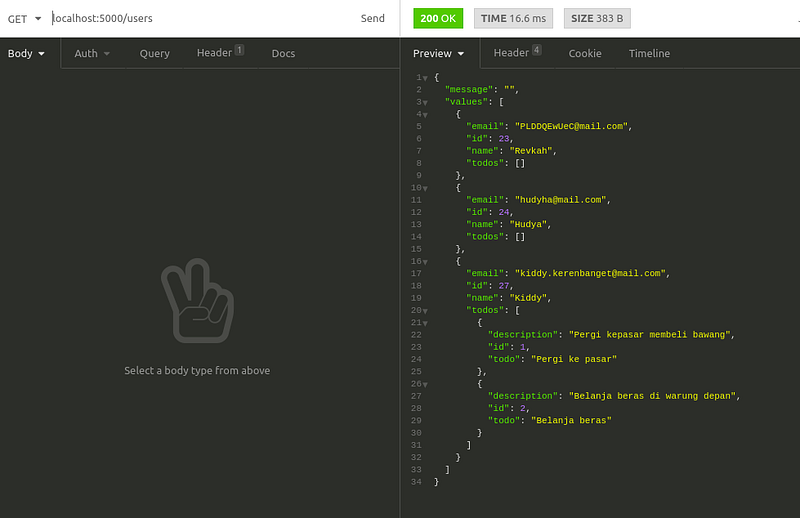Open the Preview mode dropdown
Viewport: 800px width, 518px height.
(x=438, y=54)
